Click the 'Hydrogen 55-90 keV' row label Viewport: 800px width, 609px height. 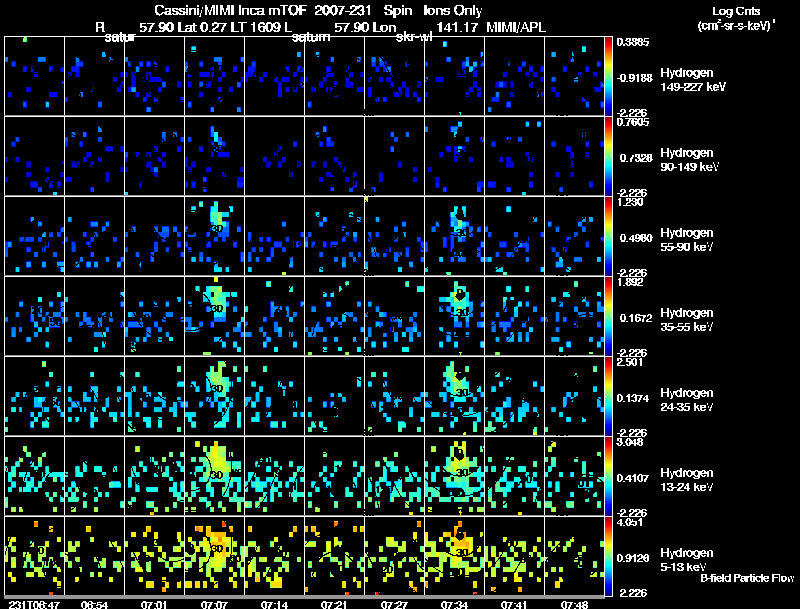pyautogui.click(x=687, y=240)
